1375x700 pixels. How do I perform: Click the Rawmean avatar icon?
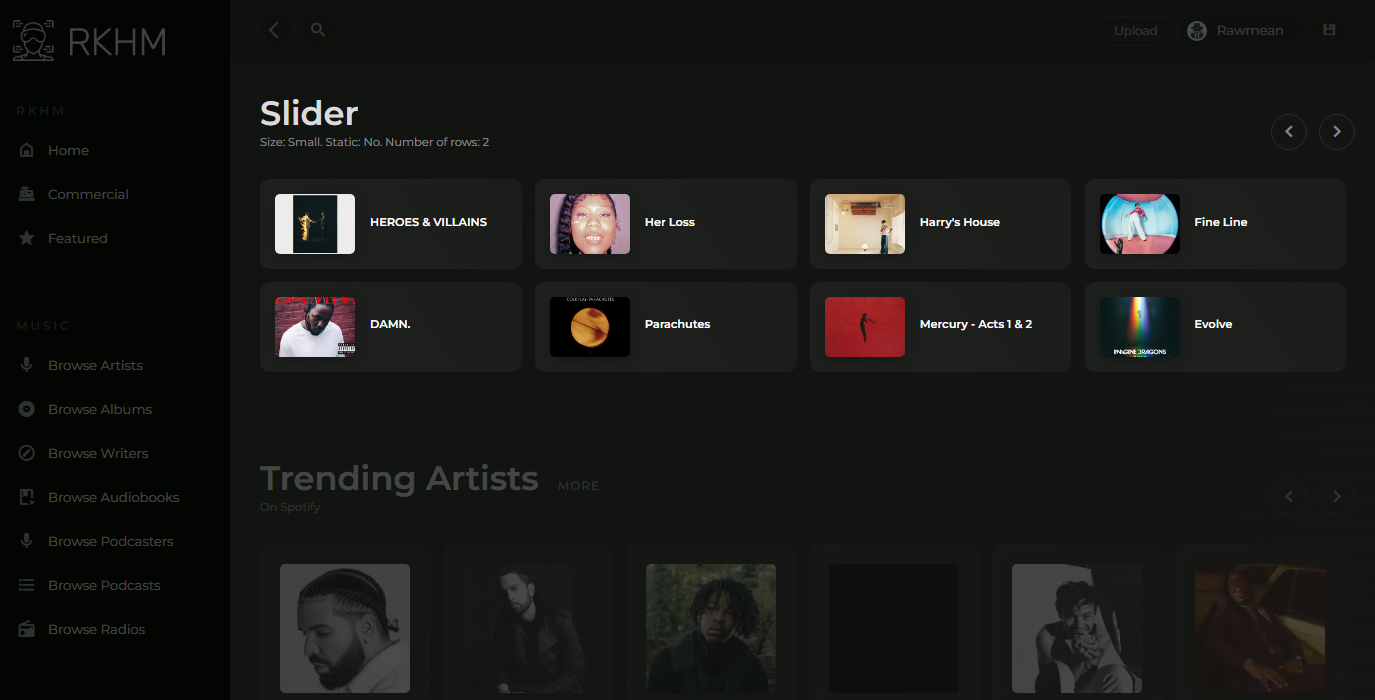(x=1197, y=31)
